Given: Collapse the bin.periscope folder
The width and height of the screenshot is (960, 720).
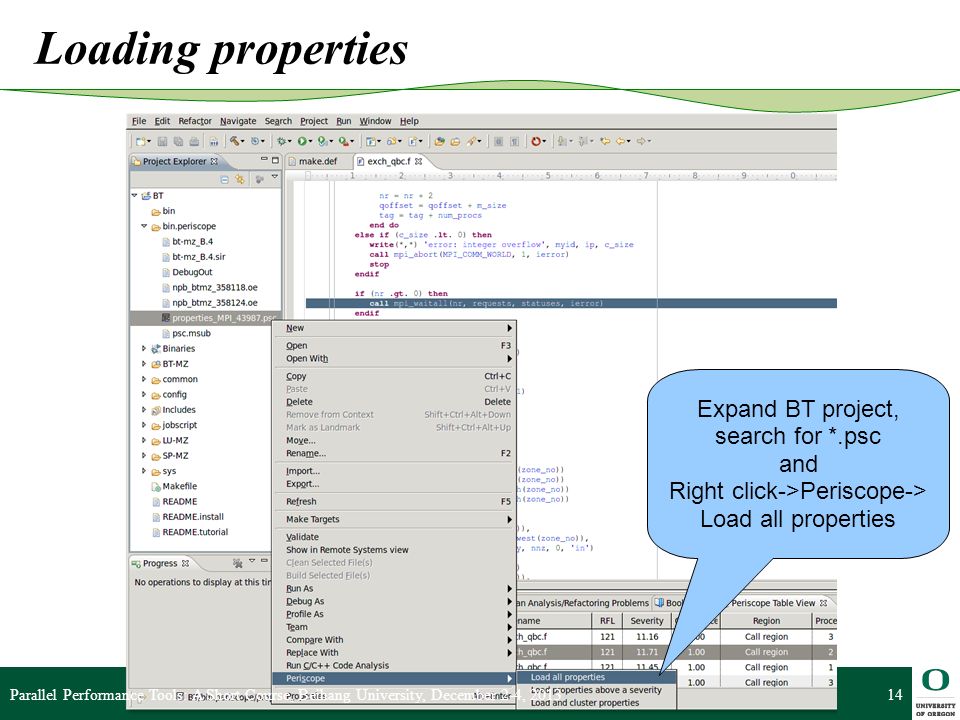Looking at the screenshot, I should click(x=144, y=226).
